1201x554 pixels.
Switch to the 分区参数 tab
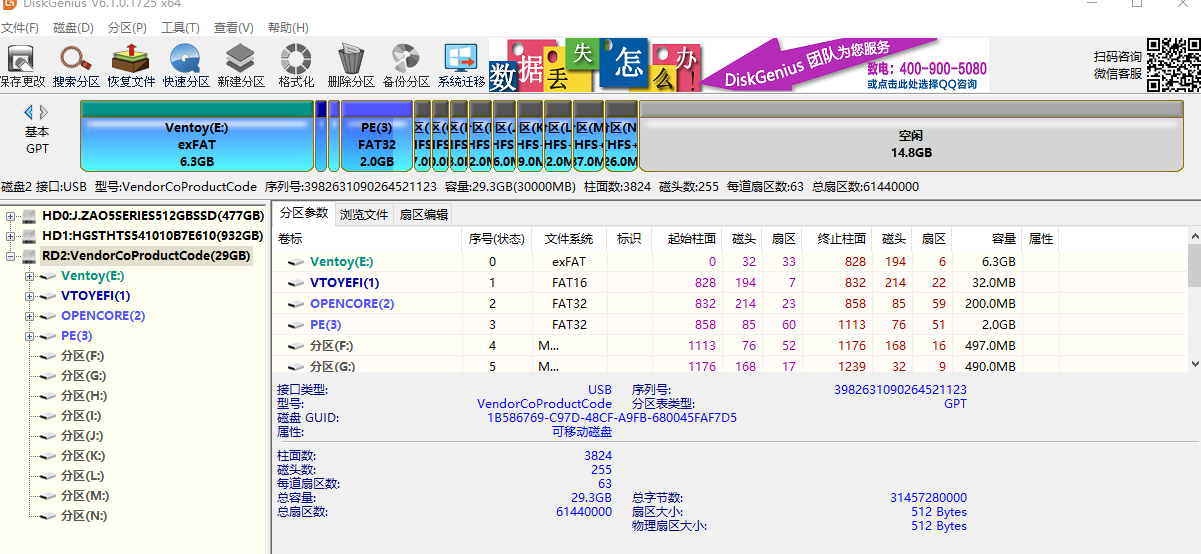304,213
